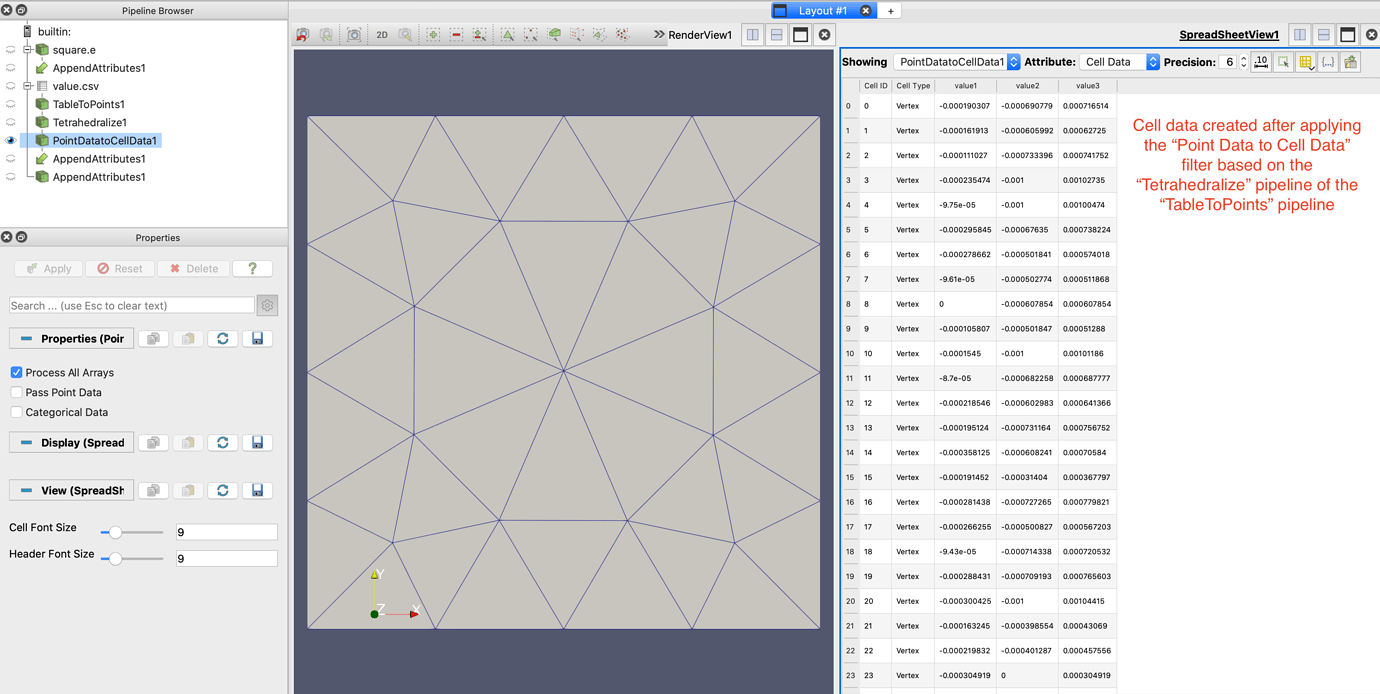Click the Reset button
The width and height of the screenshot is (1380, 694).
pos(120,269)
